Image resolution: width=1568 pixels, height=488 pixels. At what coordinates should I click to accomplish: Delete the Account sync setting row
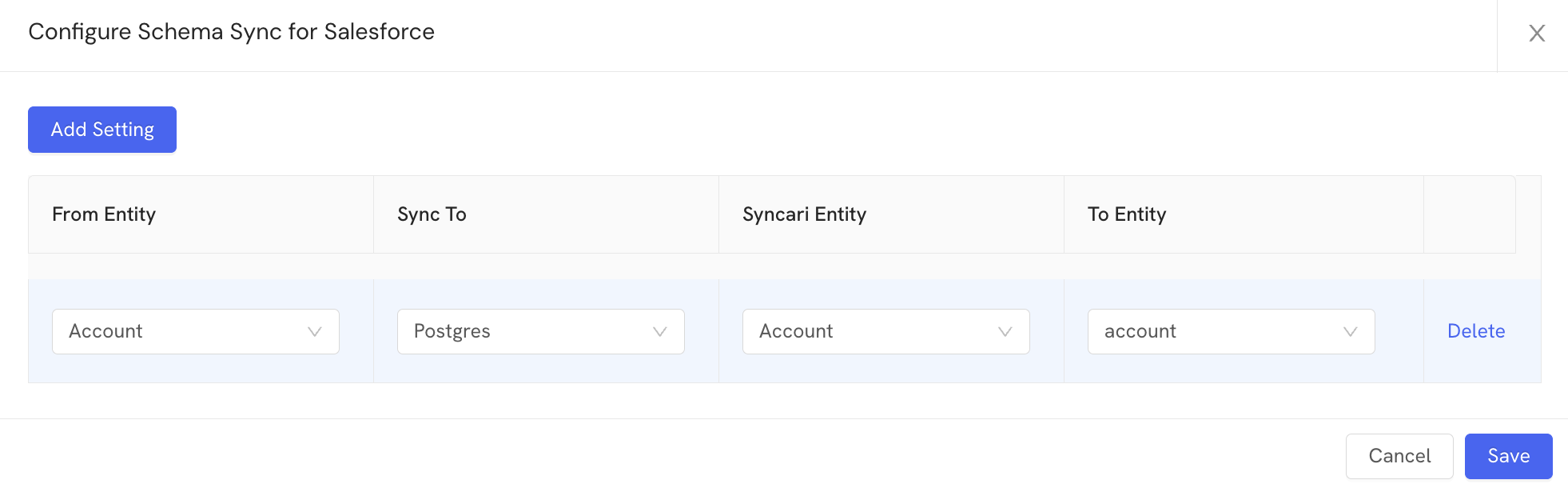pyautogui.click(x=1476, y=331)
